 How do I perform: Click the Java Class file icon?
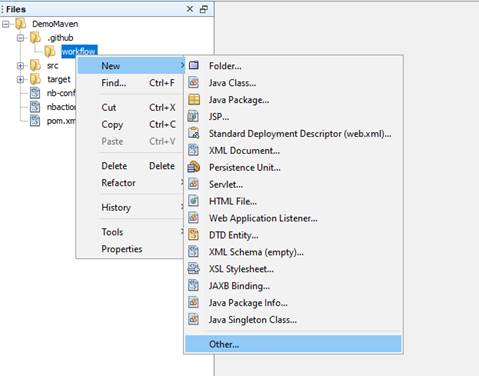click(x=194, y=82)
